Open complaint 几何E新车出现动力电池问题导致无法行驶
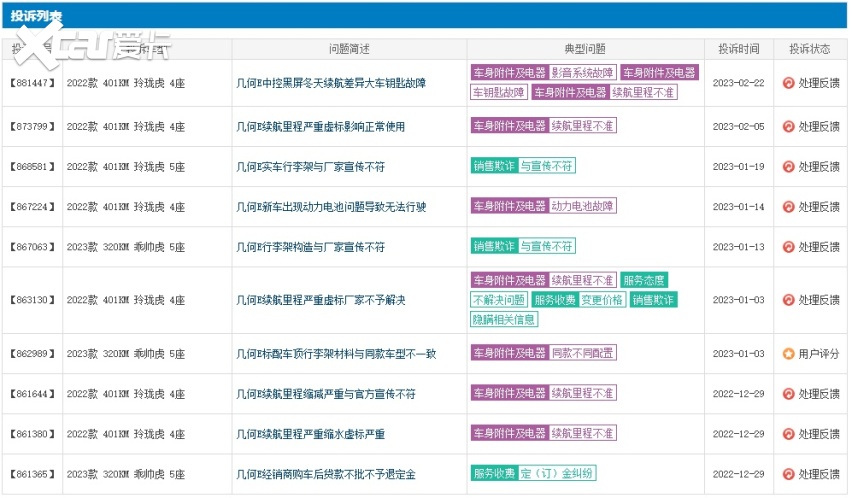 coord(330,207)
